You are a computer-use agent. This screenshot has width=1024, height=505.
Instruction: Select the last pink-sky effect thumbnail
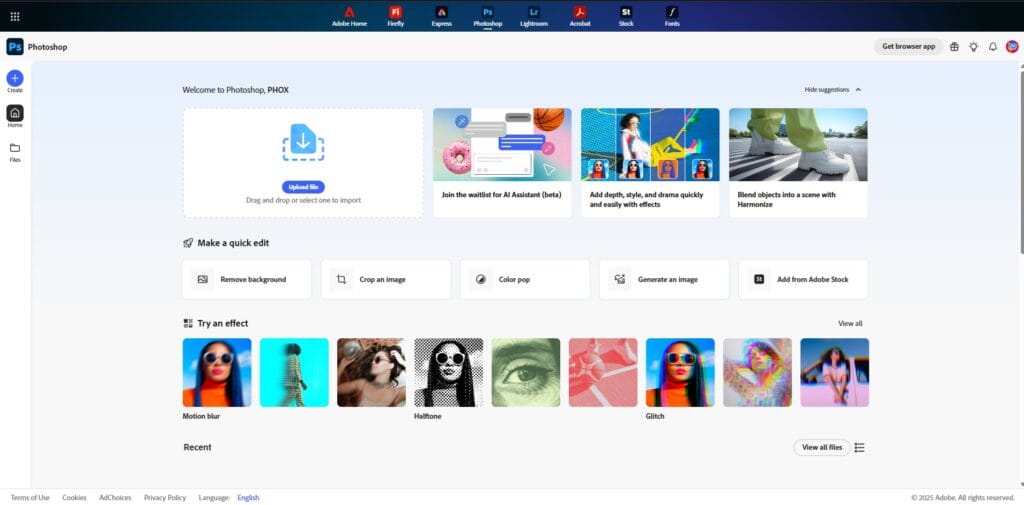835,372
